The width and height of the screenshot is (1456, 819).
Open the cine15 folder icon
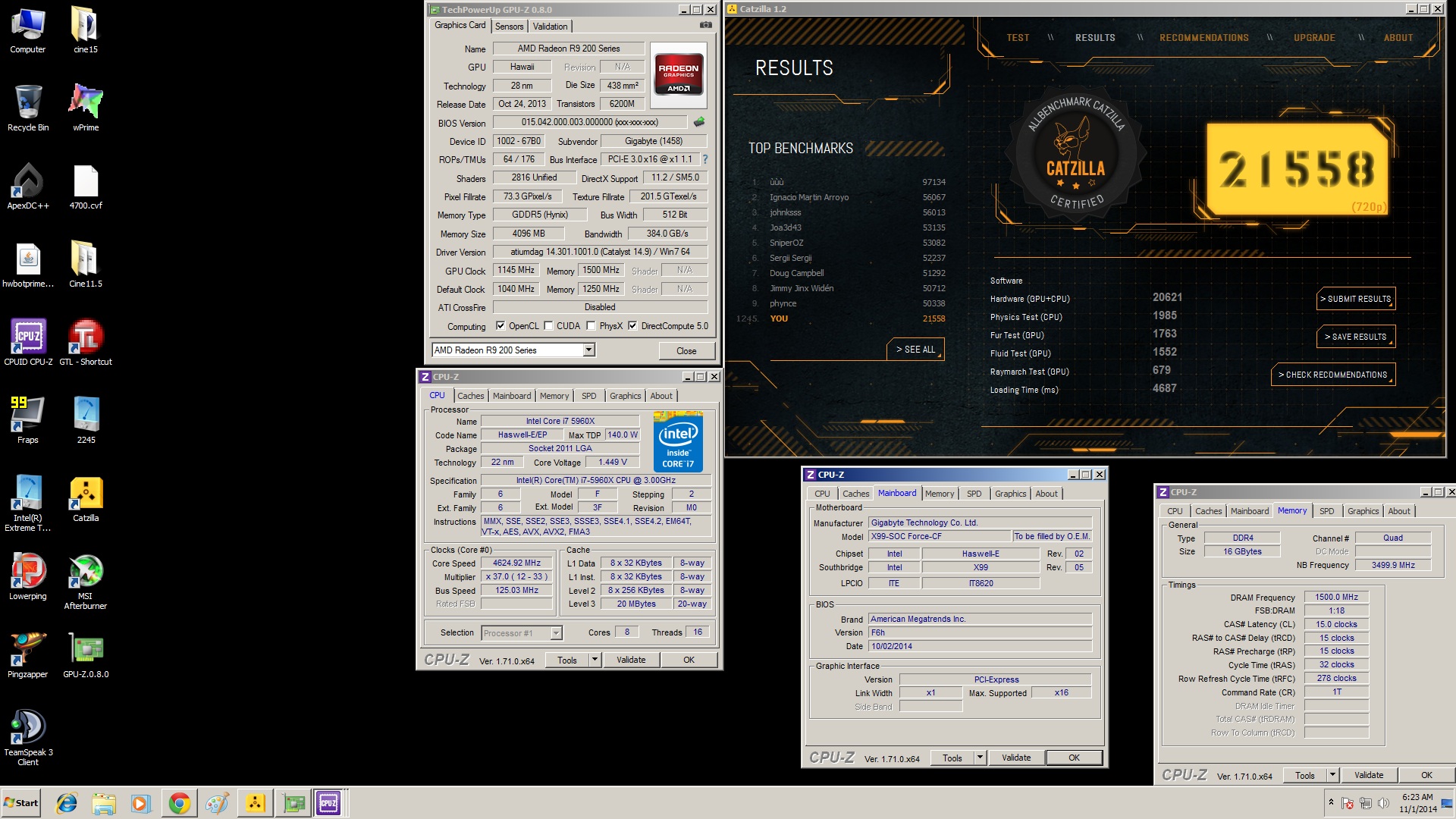click(x=86, y=30)
